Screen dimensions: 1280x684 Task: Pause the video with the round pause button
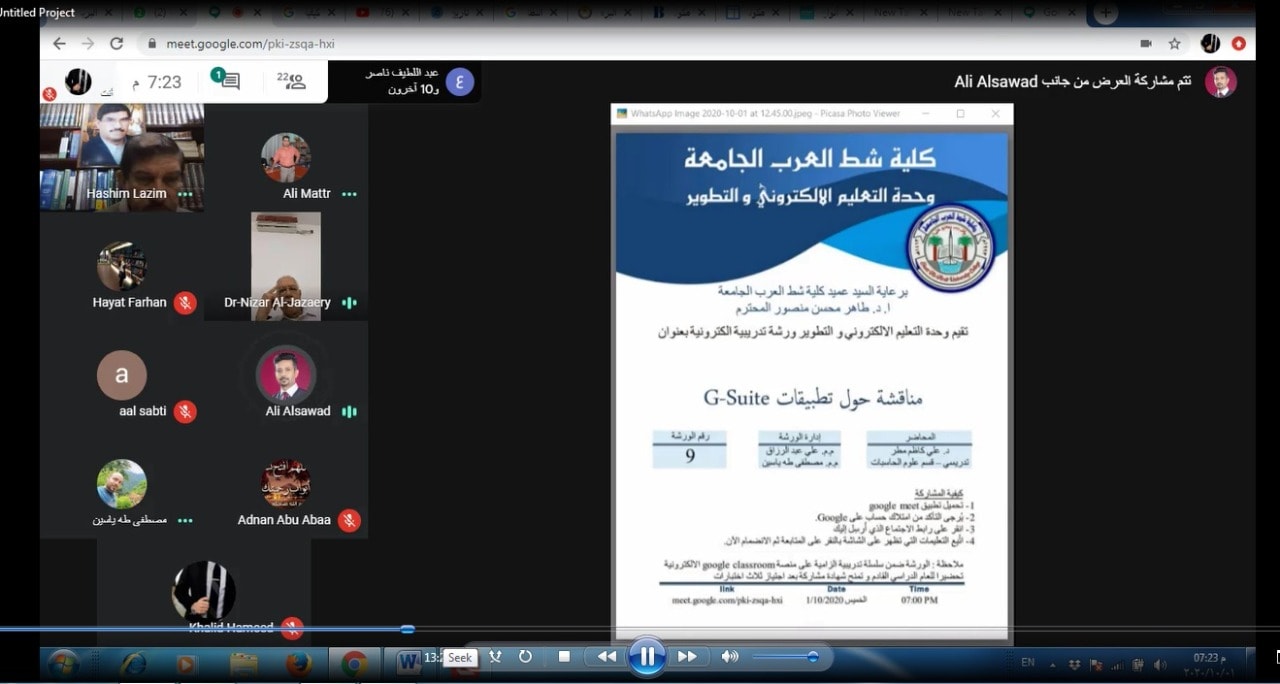click(x=647, y=657)
